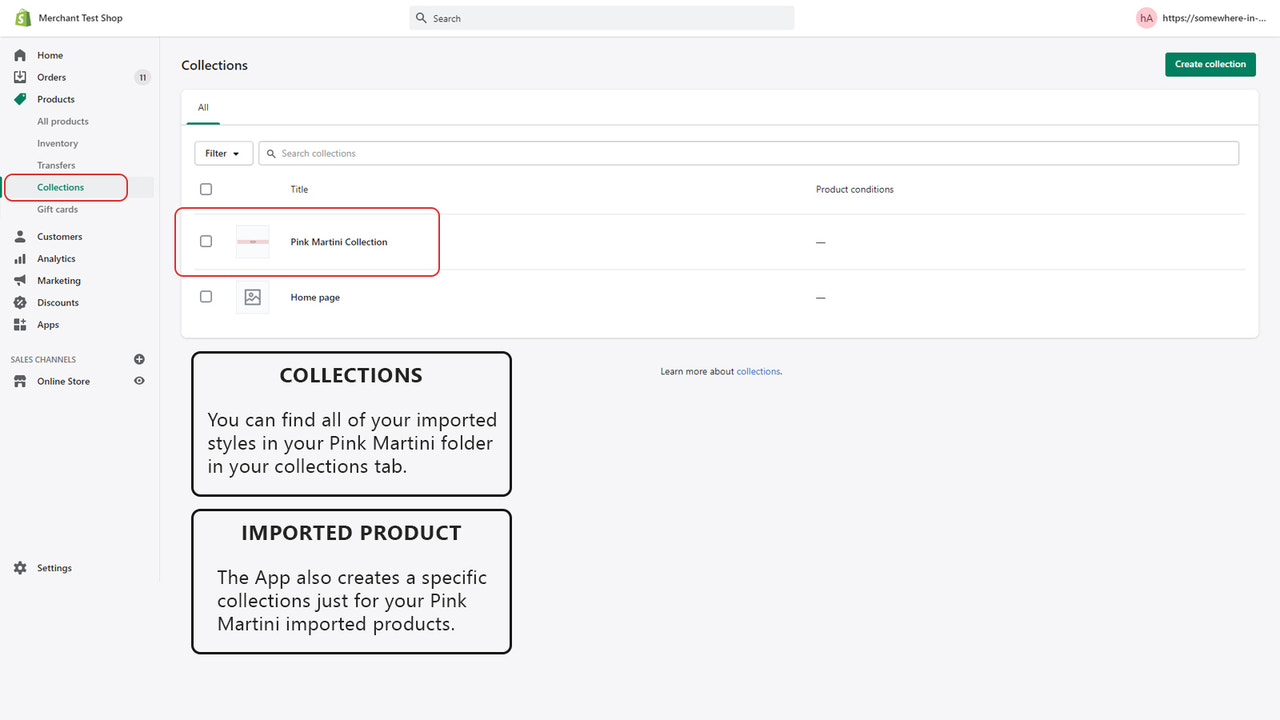Switch to the All collections tab

(203, 107)
